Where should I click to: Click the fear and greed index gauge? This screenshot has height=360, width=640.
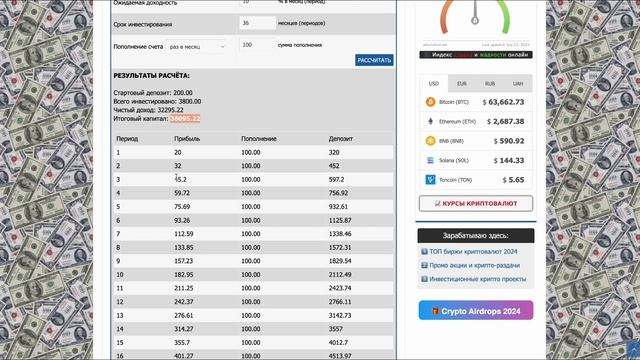coord(476,17)
